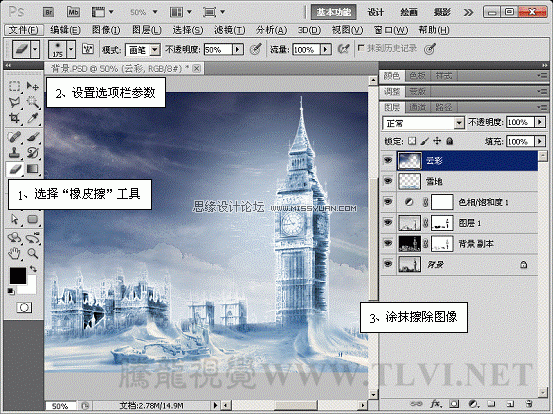The image size is (553, 414).
Task: Switch to the 摄影 workspace
Action: coord(442,12)
